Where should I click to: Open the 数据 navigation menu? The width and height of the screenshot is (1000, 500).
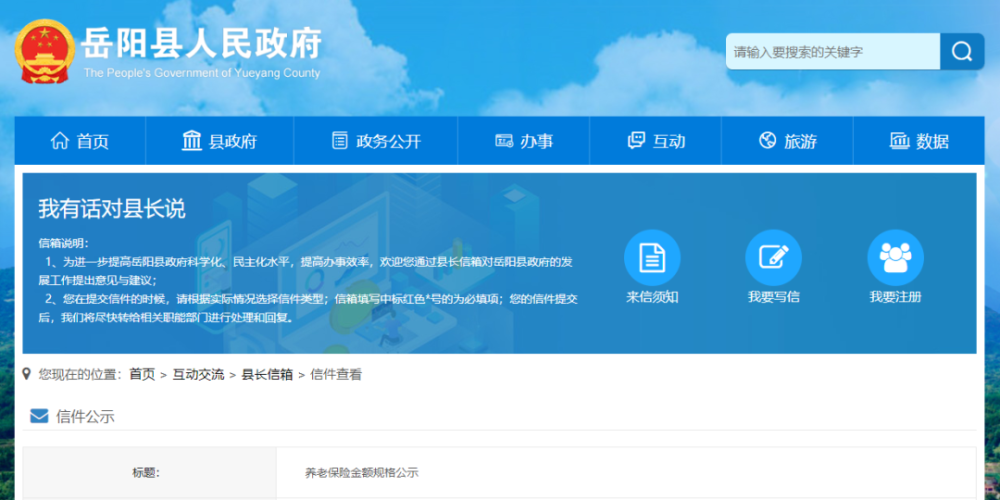(x=919, y=141)
